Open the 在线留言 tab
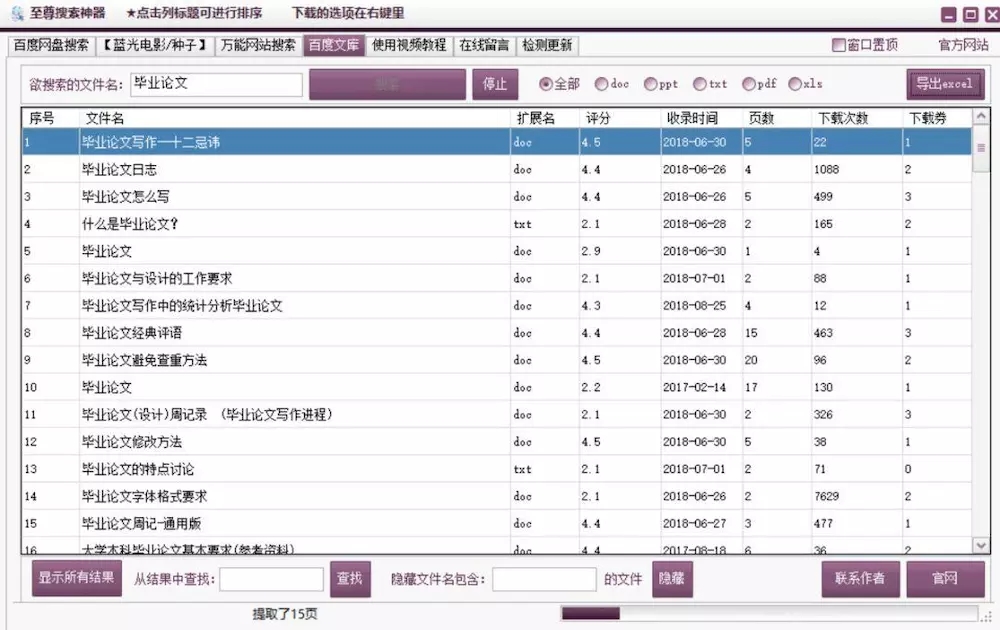 [x=483, y=44]
